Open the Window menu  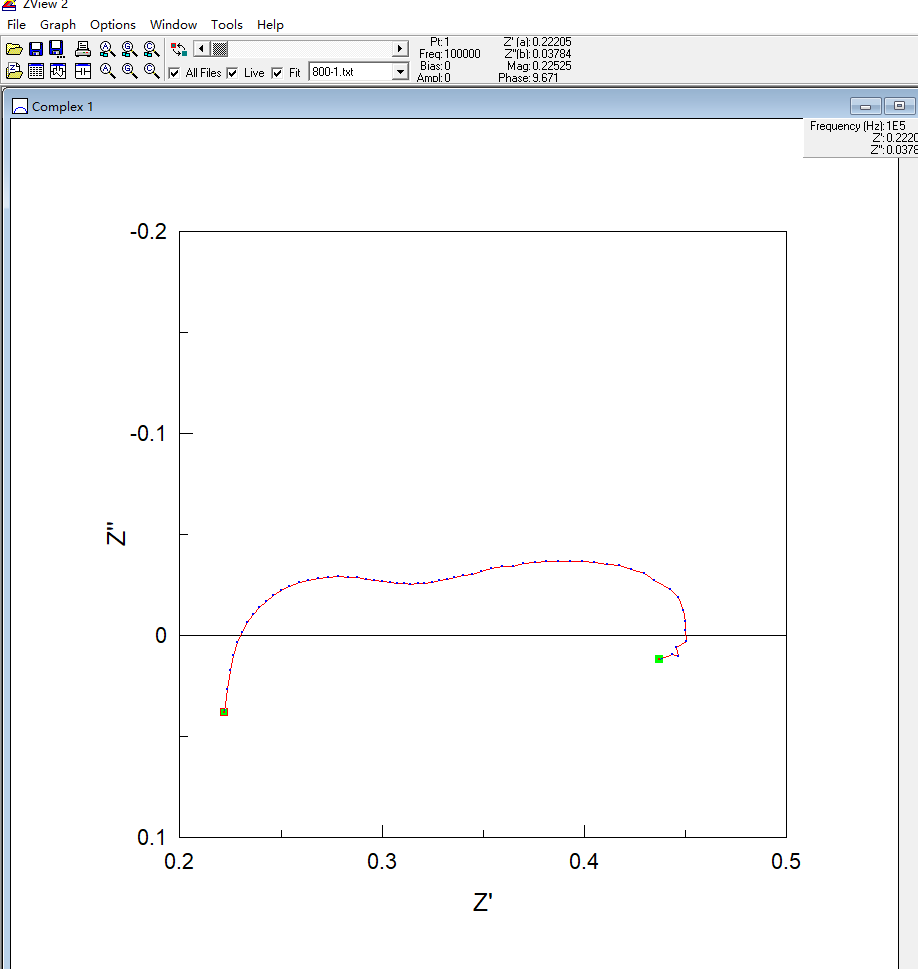pyautogui.click(x=174, y=24)
